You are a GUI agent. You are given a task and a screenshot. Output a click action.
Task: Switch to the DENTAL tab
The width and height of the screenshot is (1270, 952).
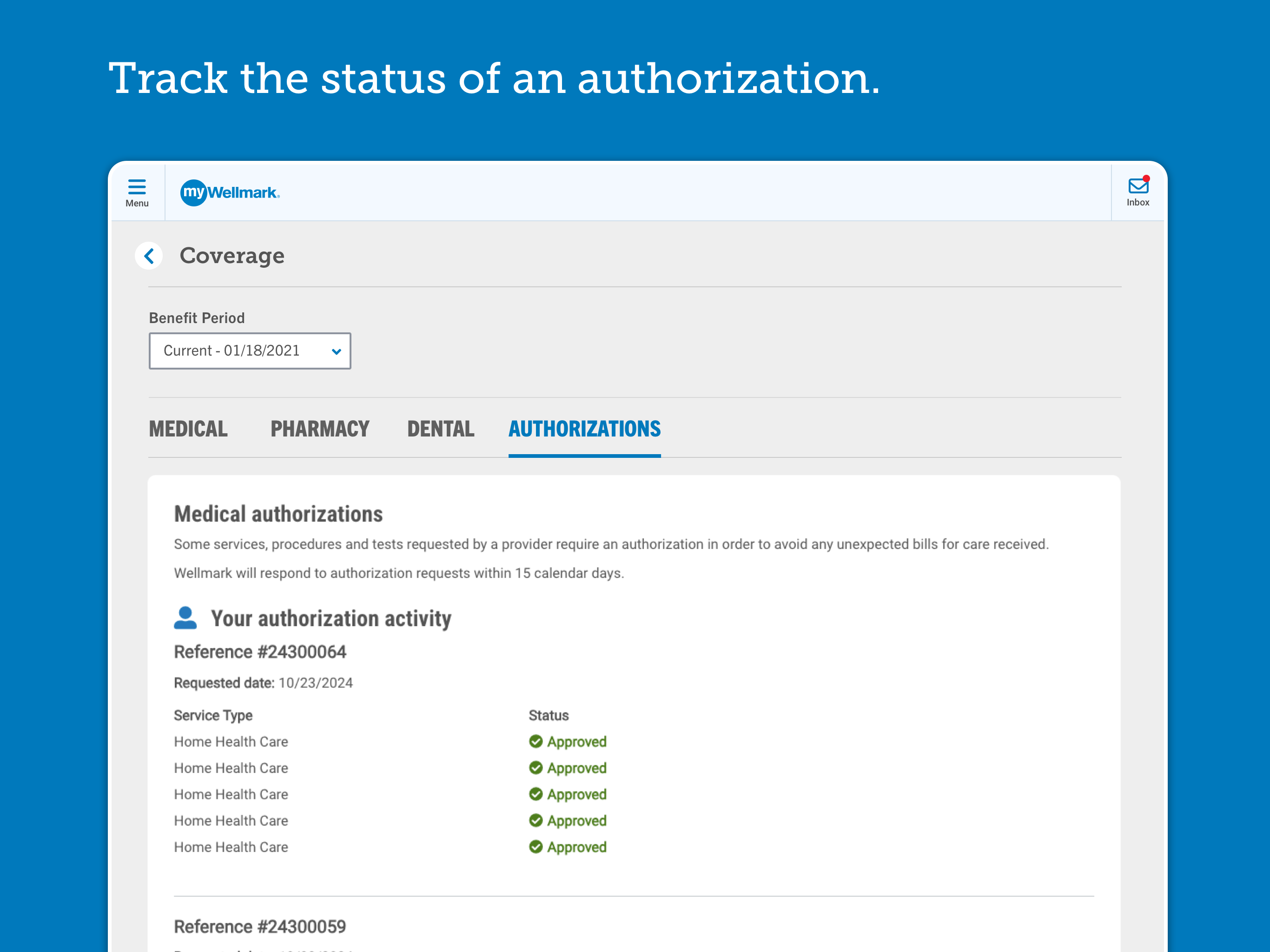[x=440, y=429]
